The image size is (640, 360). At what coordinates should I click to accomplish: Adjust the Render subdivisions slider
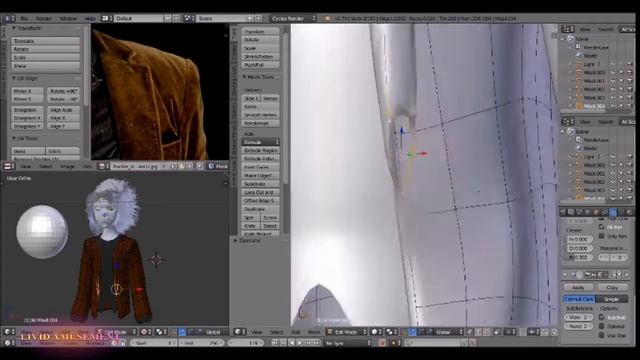578,326
